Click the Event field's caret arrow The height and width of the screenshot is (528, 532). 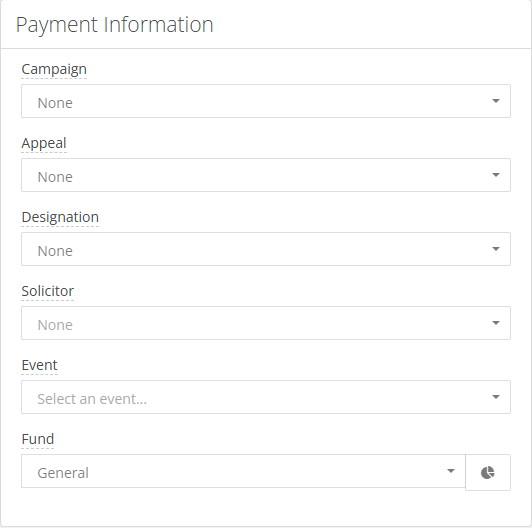coord(496,397)
